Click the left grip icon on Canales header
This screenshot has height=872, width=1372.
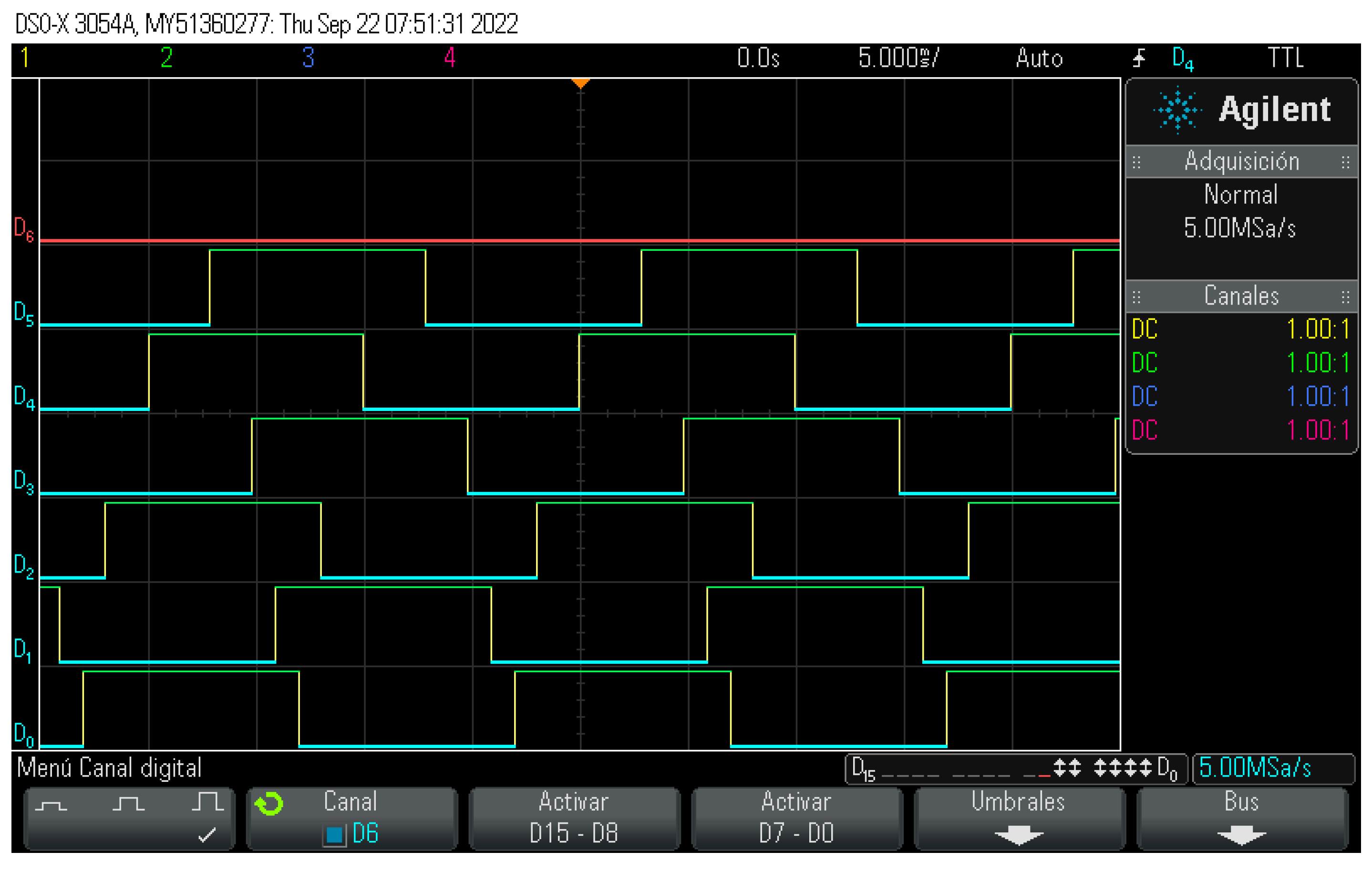(1136, 297)
